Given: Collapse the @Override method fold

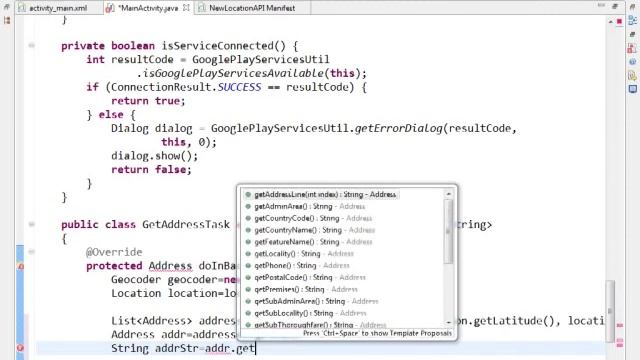Looking at the screenshot, I should coord(31,252).
